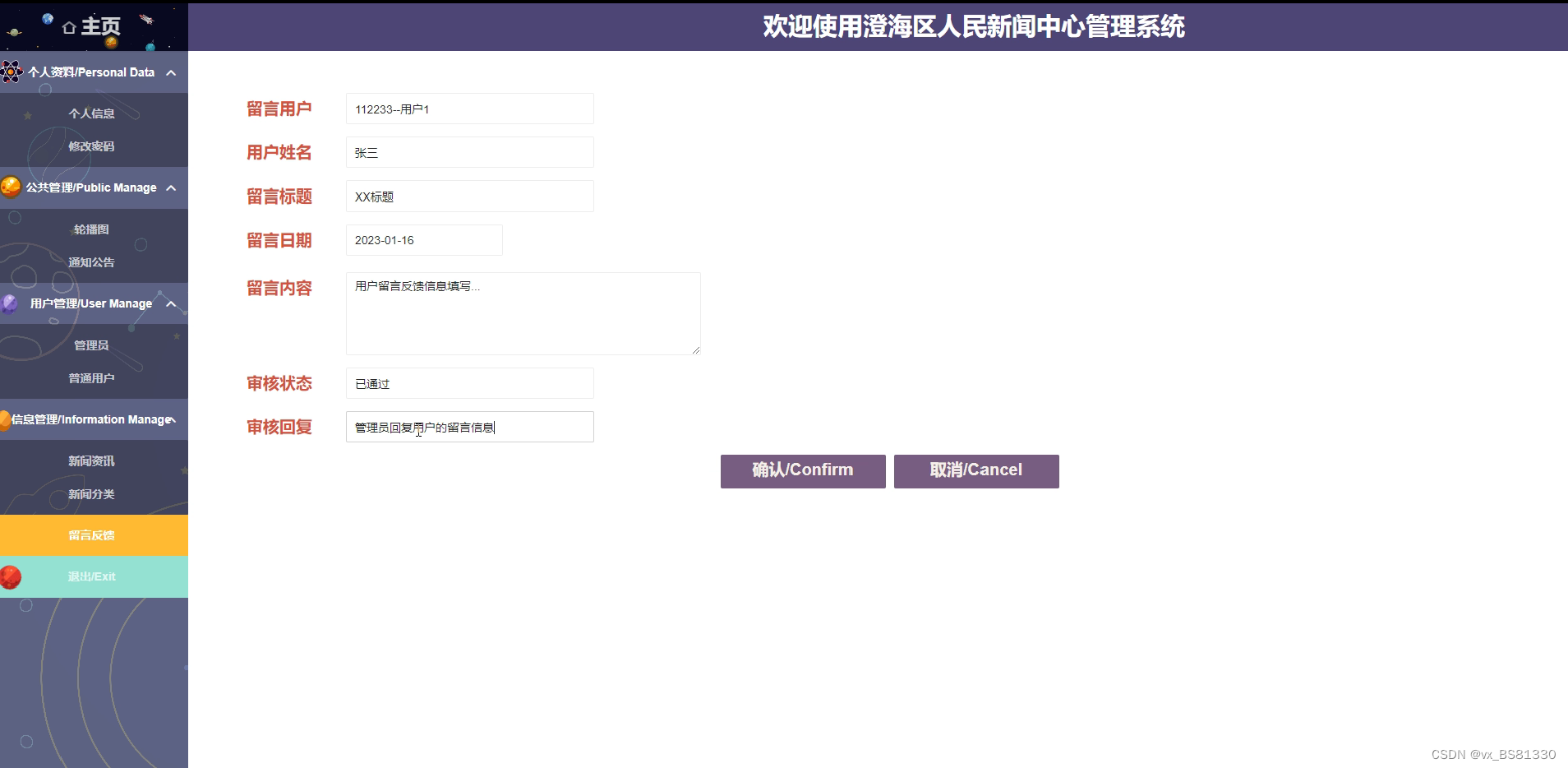1568x768 pixels.
Task: Go to 轮播图 management
Action: pyautogui.click(x=91, y=229)
